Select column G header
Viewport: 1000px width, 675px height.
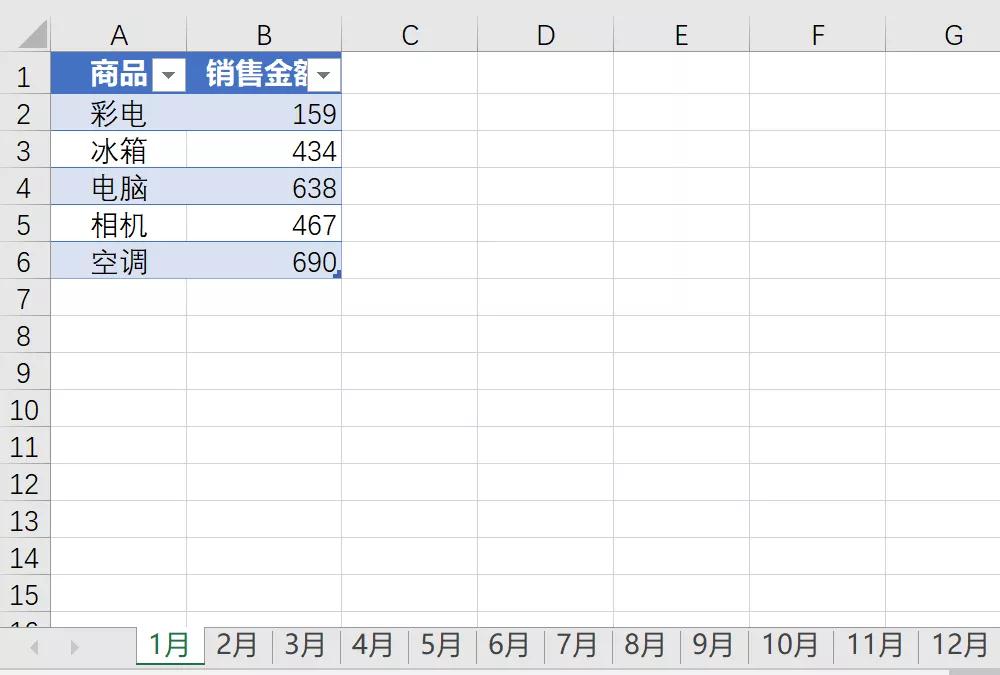[x=943, y=35]
